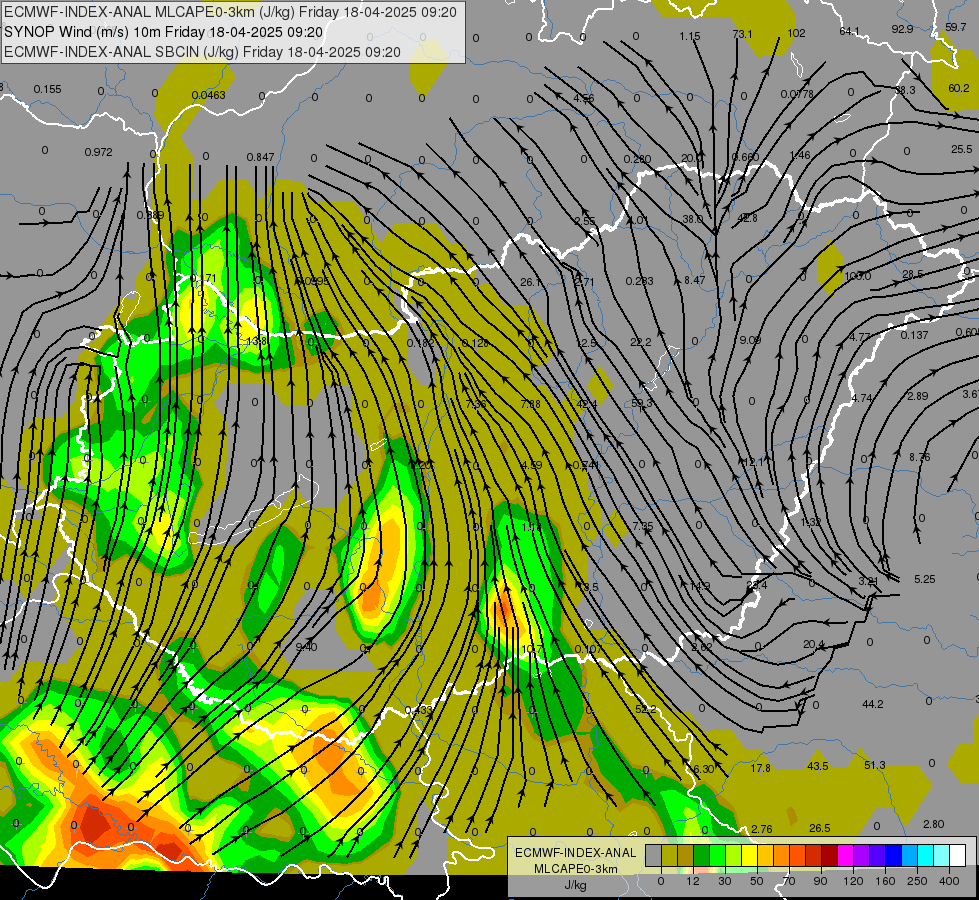
Task: Click the map value '0.155'
Action: click(x=47, y=89)
